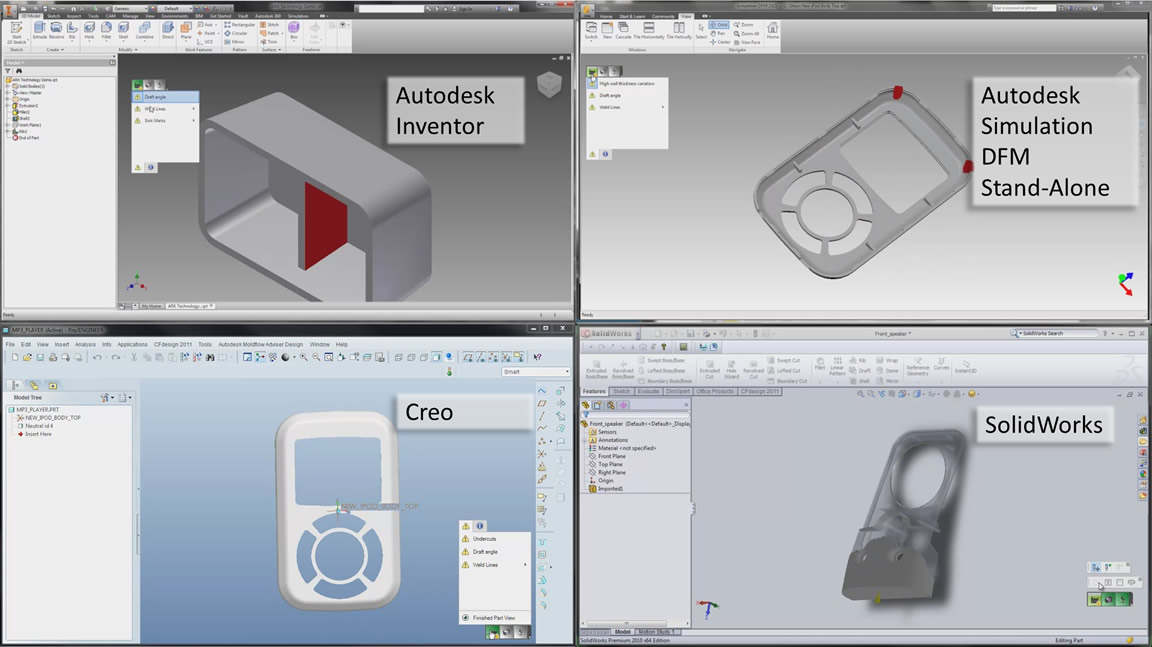Select NEW_IPOD_BODY_TOP in Creo model tree

pos(53,418)
